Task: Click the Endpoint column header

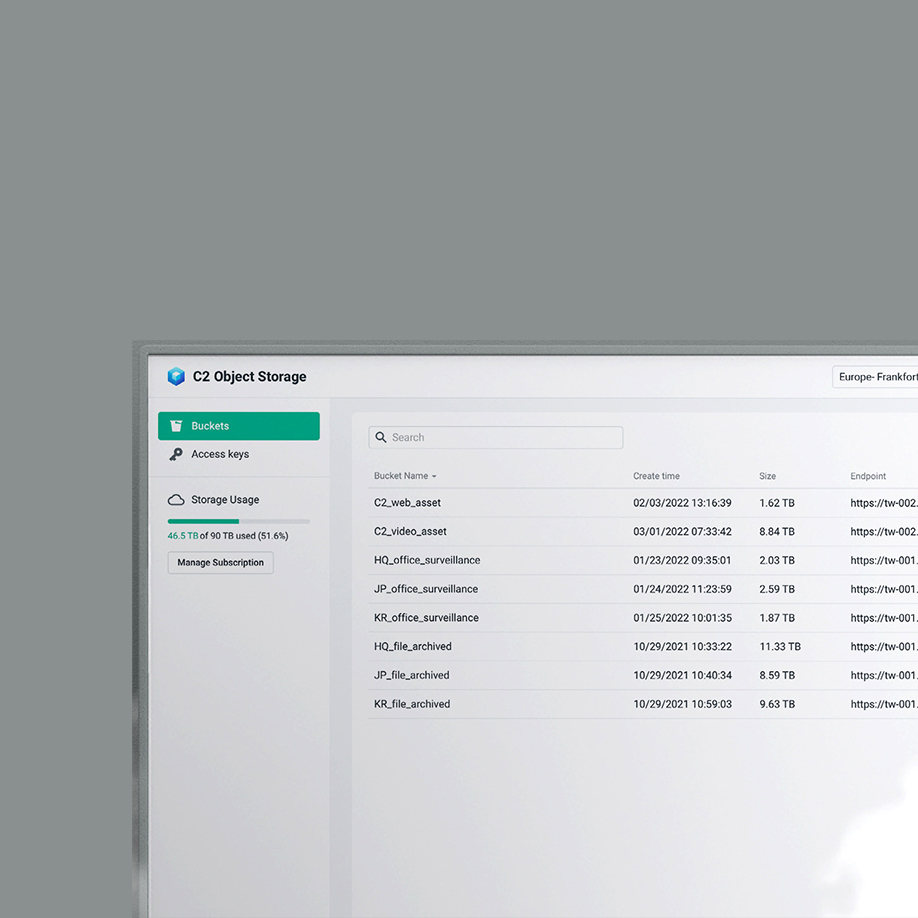Action: [x=868, y=476]
